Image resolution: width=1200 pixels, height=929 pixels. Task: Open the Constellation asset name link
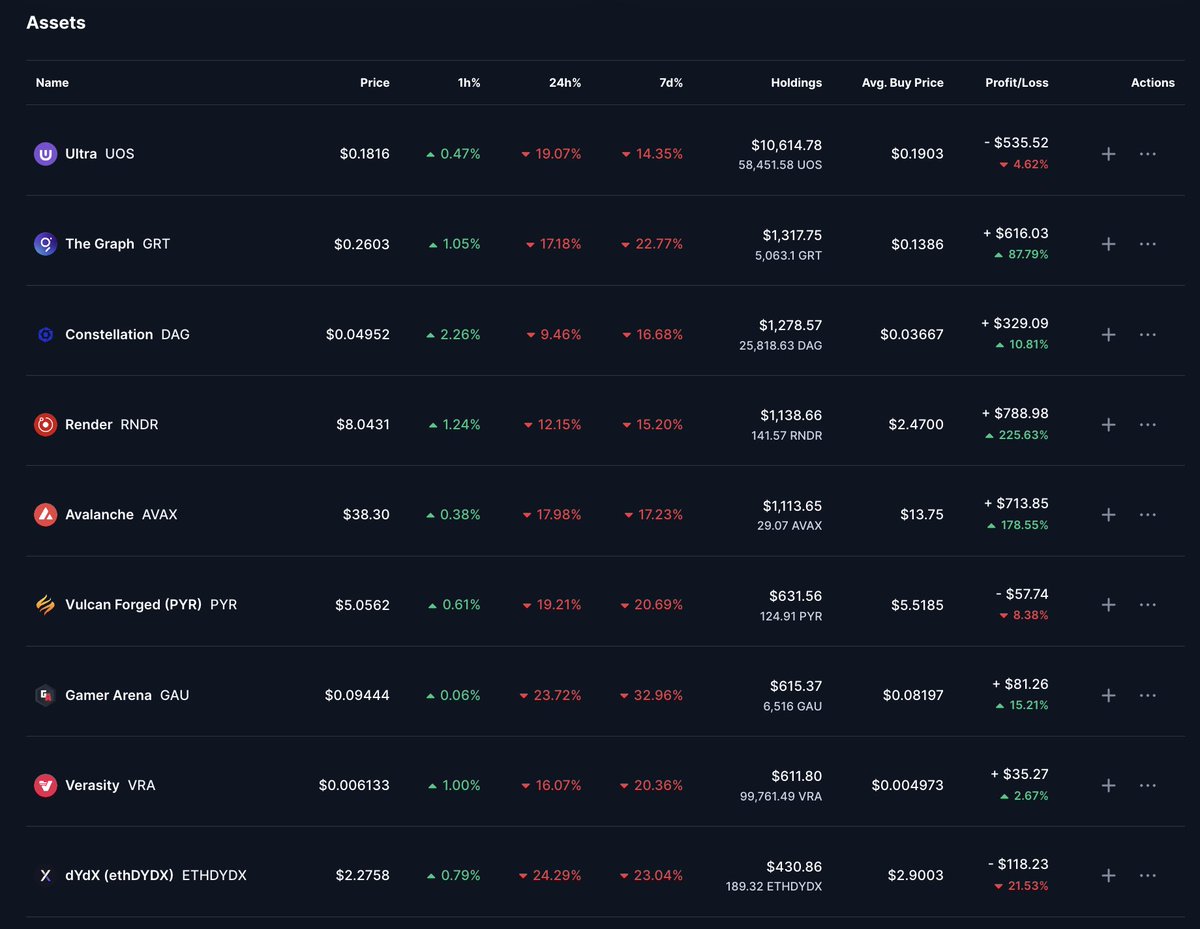click(109, 334)
